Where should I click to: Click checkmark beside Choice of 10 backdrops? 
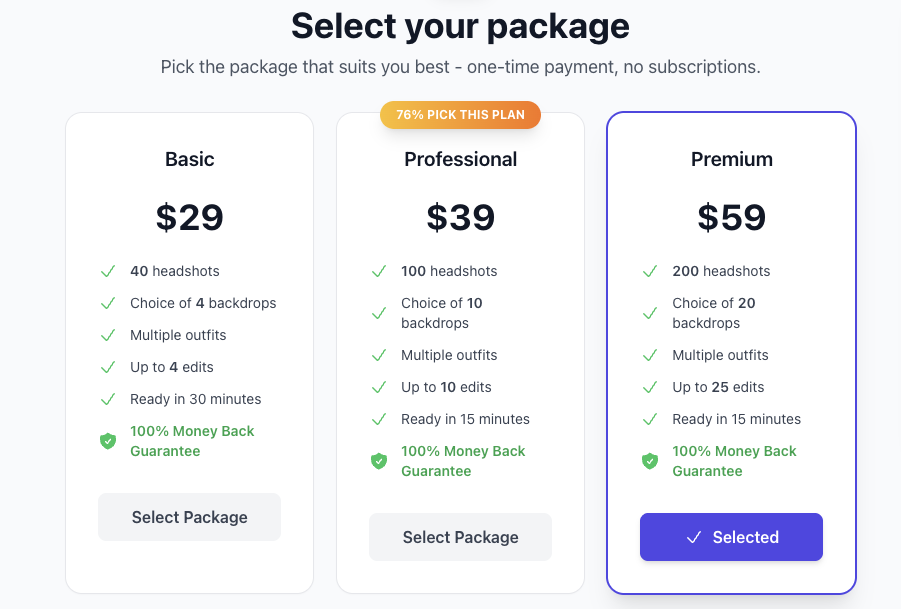point(379,313)
